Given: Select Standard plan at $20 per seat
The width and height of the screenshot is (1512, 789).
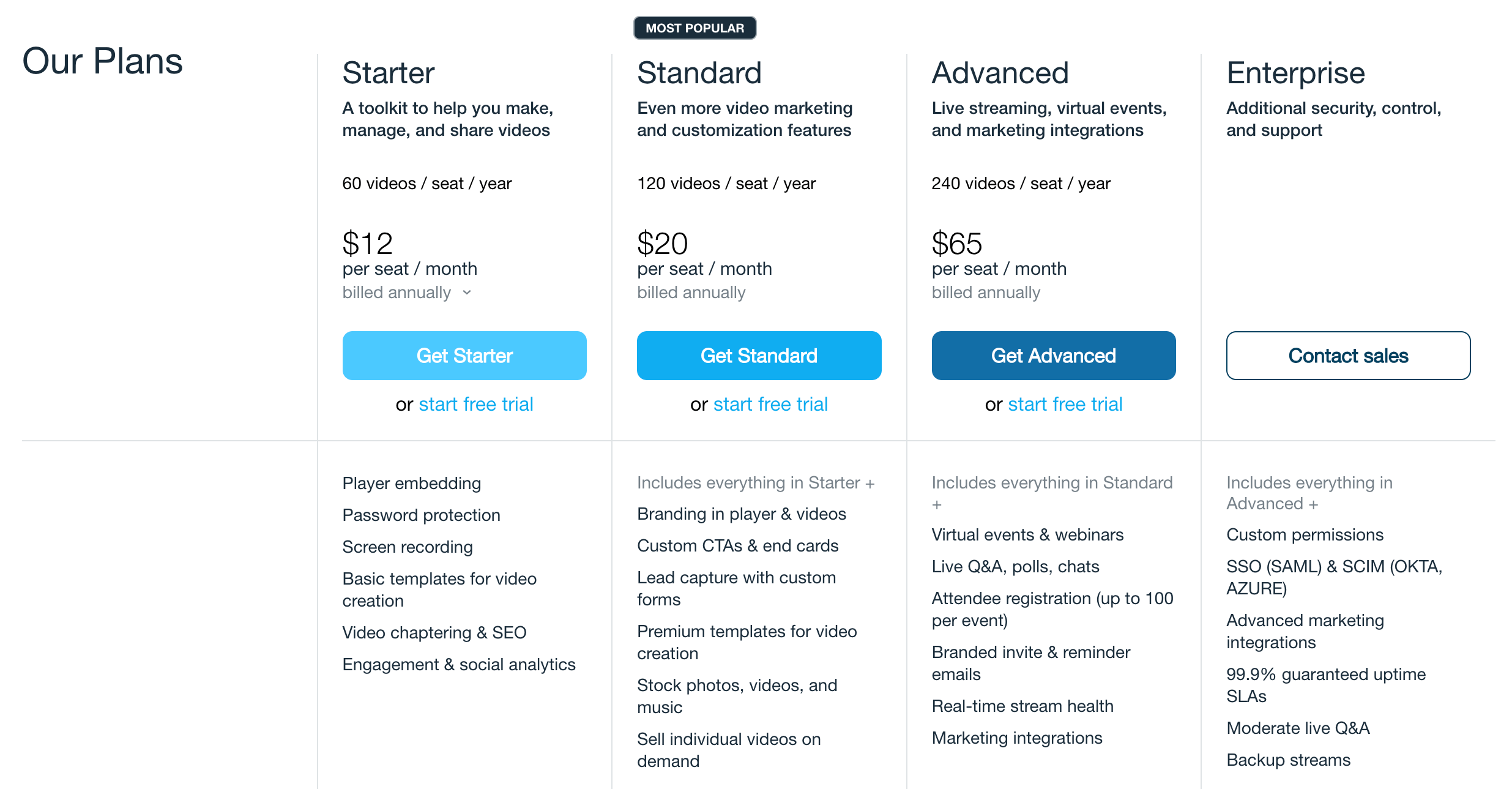Looking at the screenshot, I should pyautogui.click(x=759, y=356).
